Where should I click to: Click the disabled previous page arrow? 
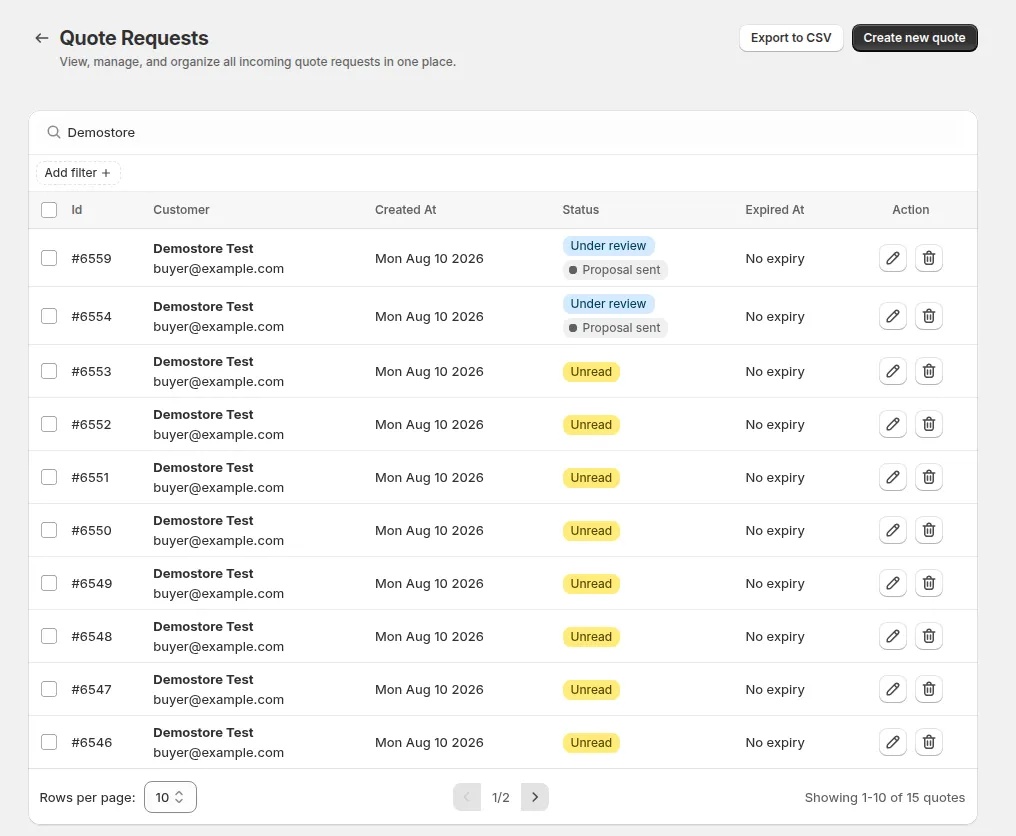click(467, 797)
